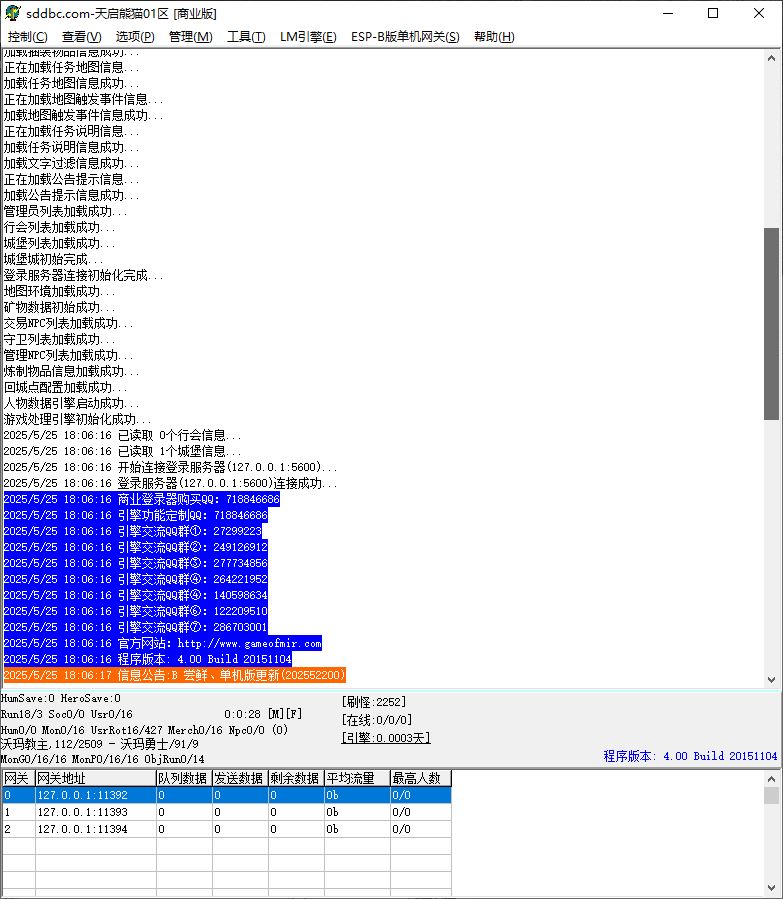Click the HumSave:0 HeroSave:0 status text
Image resolution: width=783 pixels, height=899 pixels.
61,698
